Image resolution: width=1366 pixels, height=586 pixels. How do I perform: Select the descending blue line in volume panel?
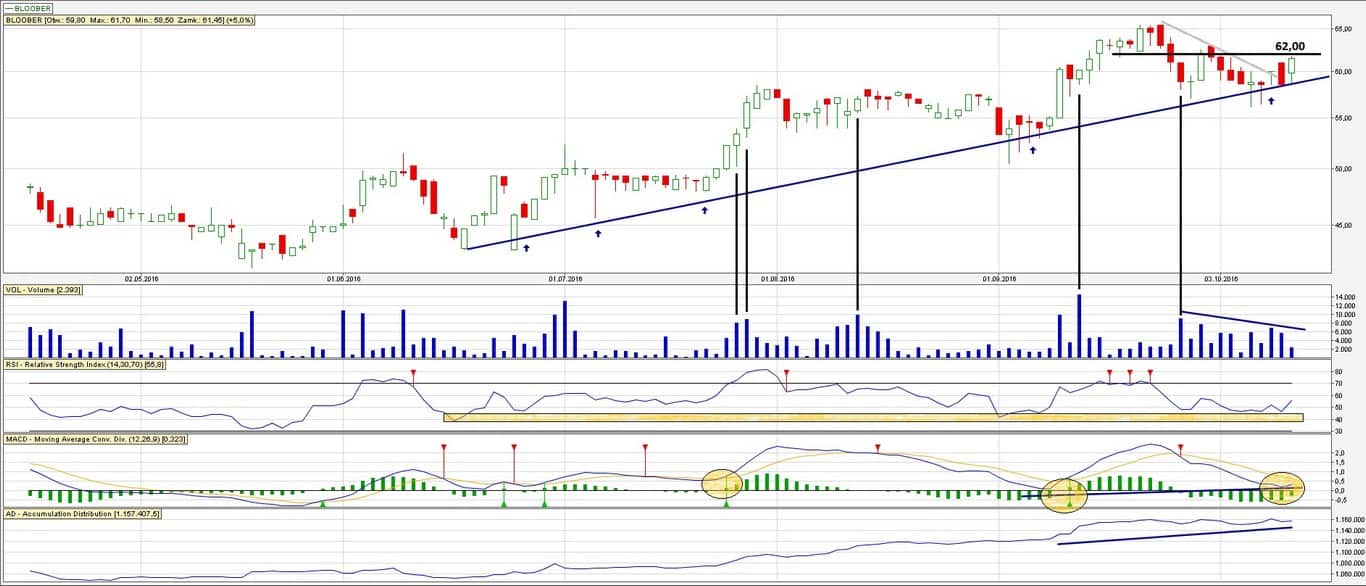[x=1245, y=321]
